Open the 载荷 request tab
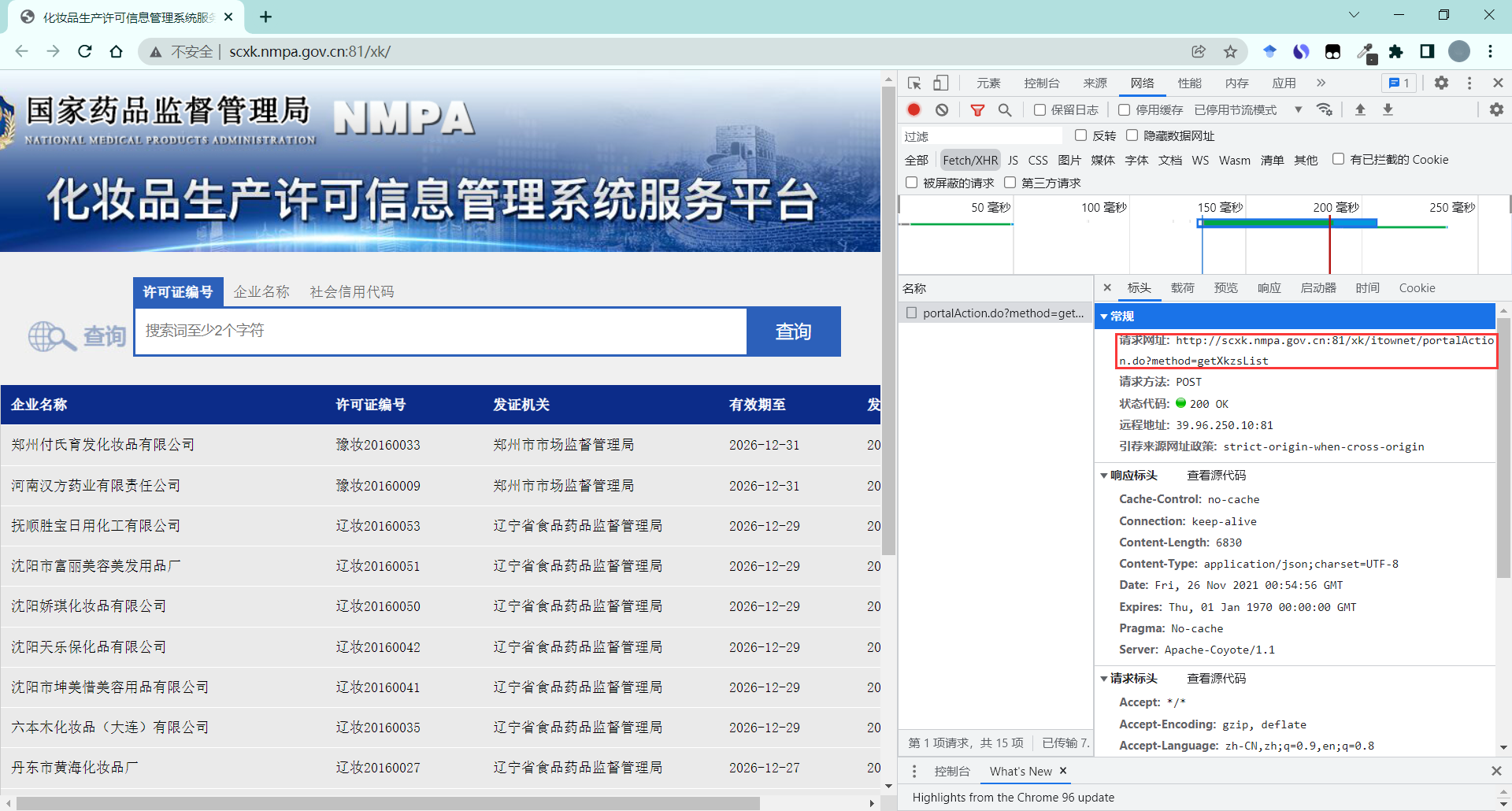 tap(1183, 288)
